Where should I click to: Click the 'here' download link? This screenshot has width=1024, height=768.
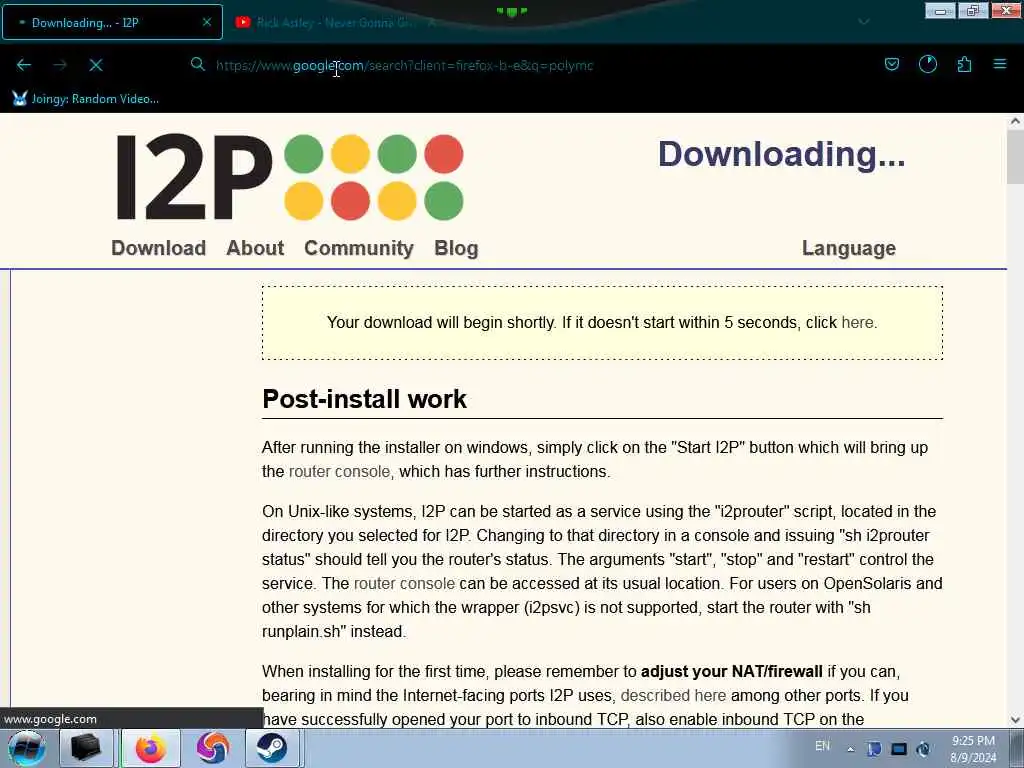point(857,323)
